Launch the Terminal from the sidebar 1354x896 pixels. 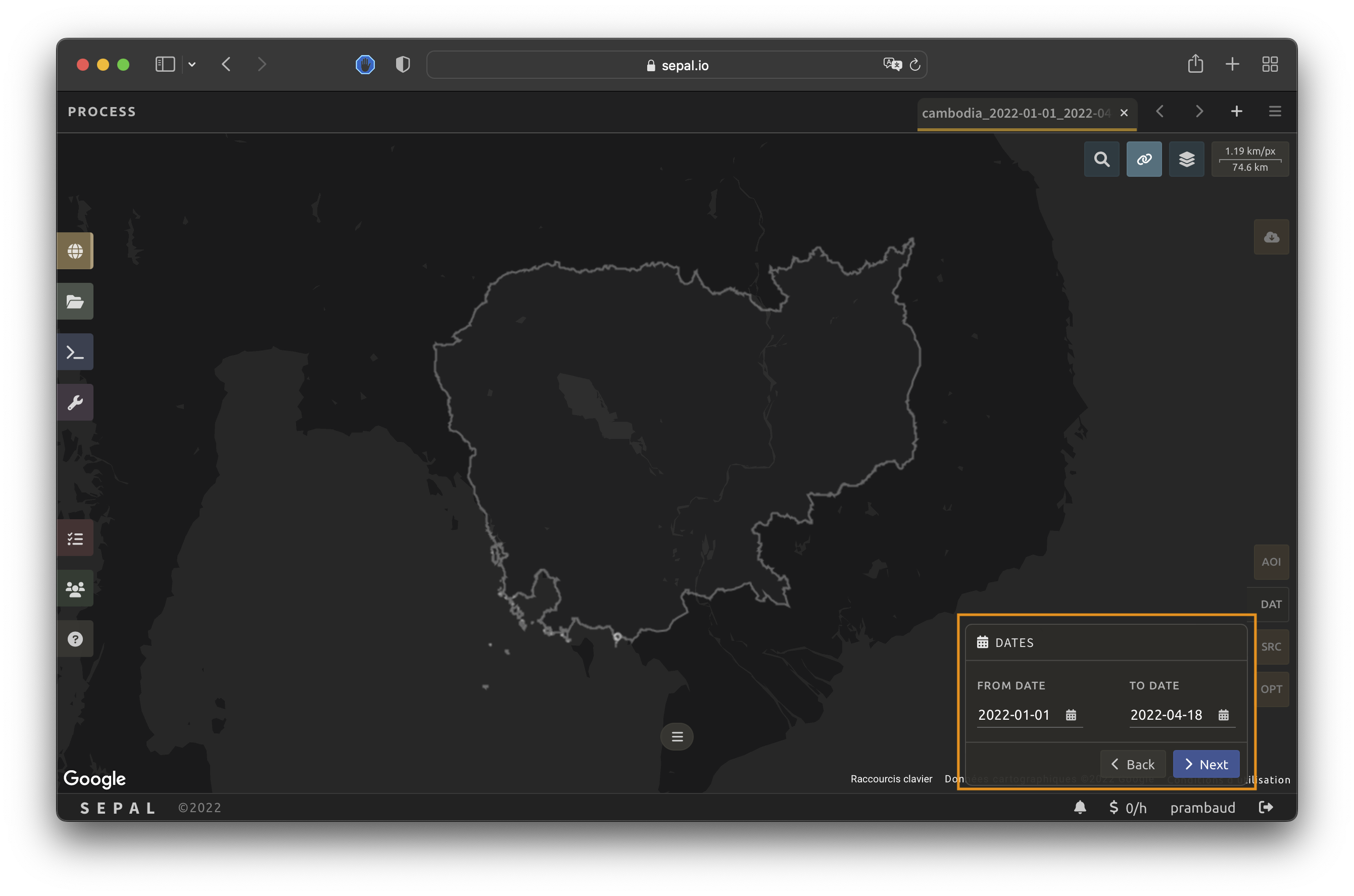pyautogui.click(x=75, y=352)
